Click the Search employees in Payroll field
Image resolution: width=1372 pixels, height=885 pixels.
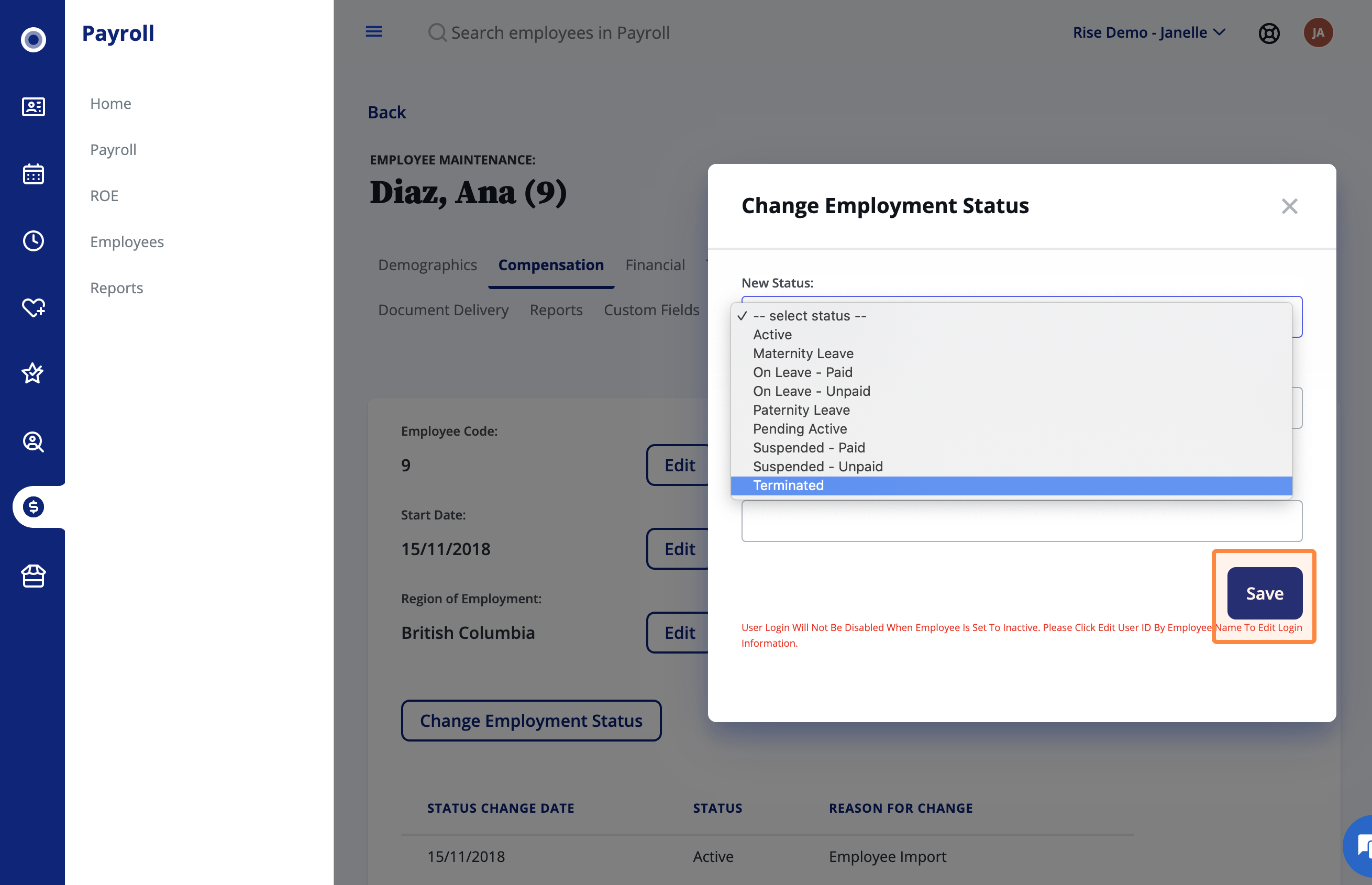(560, 33)
